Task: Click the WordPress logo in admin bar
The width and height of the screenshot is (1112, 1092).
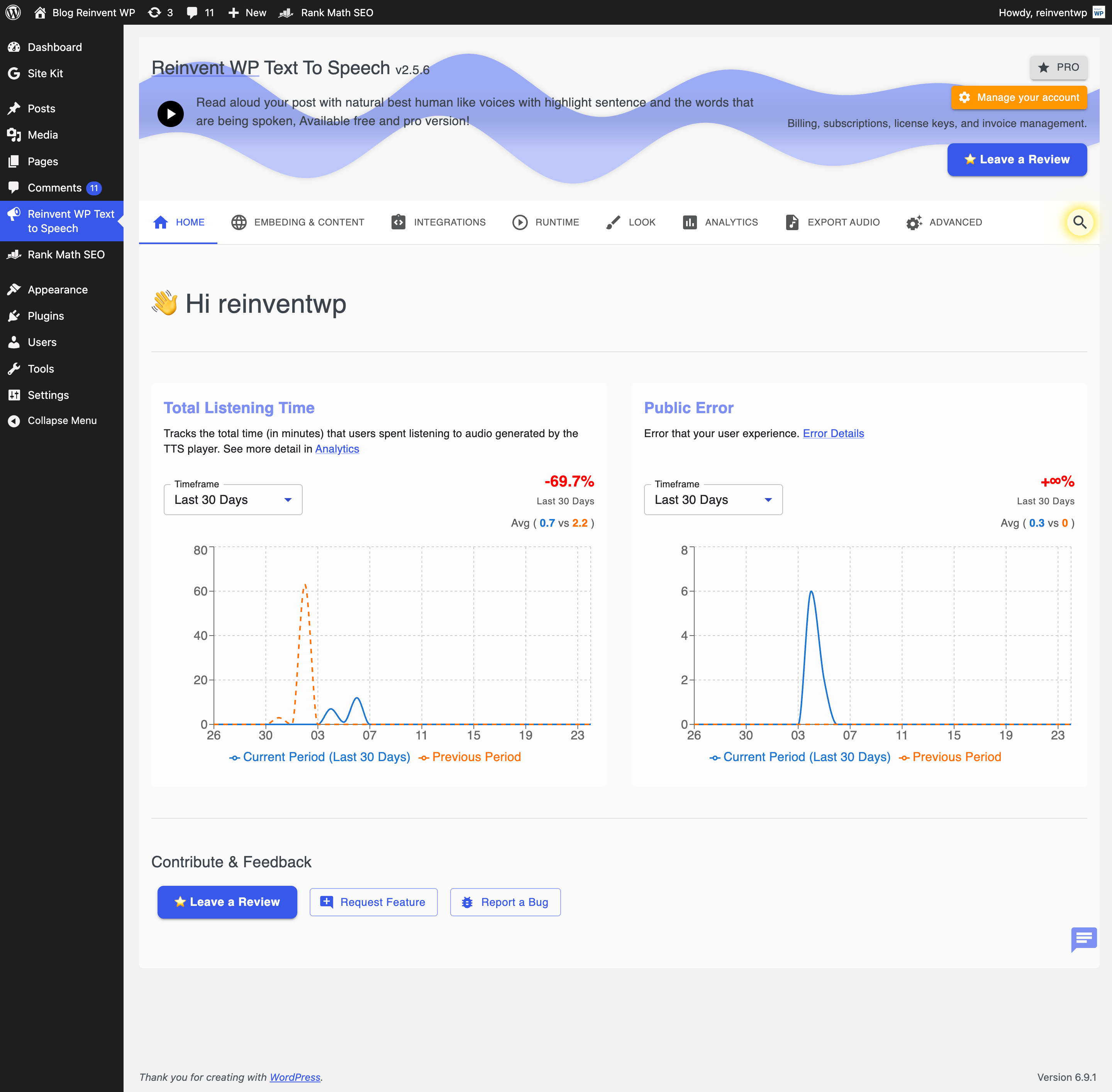Action: [x=13, y=12]
